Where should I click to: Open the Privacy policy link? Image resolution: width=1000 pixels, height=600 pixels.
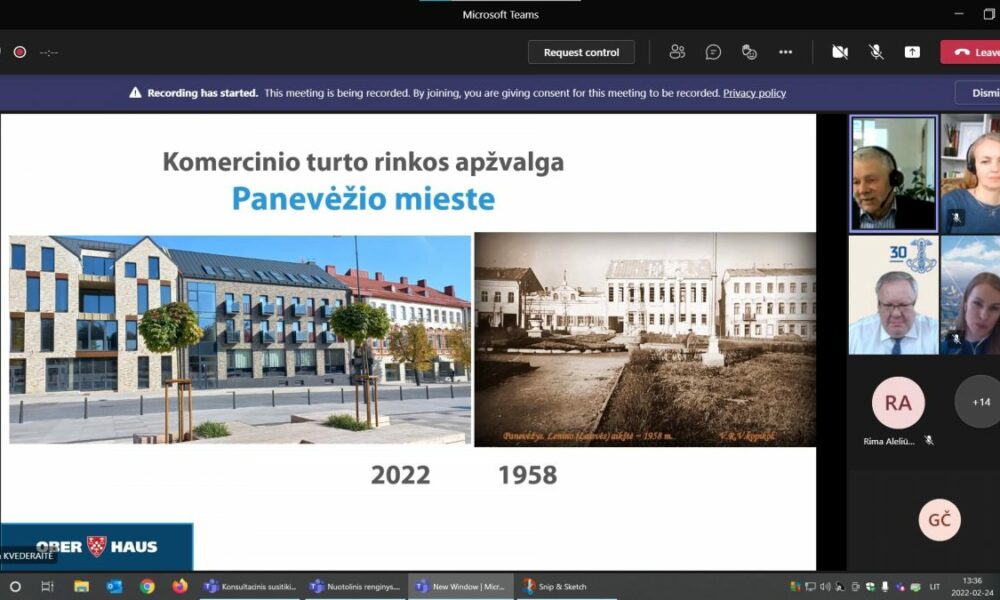[754, 93]
